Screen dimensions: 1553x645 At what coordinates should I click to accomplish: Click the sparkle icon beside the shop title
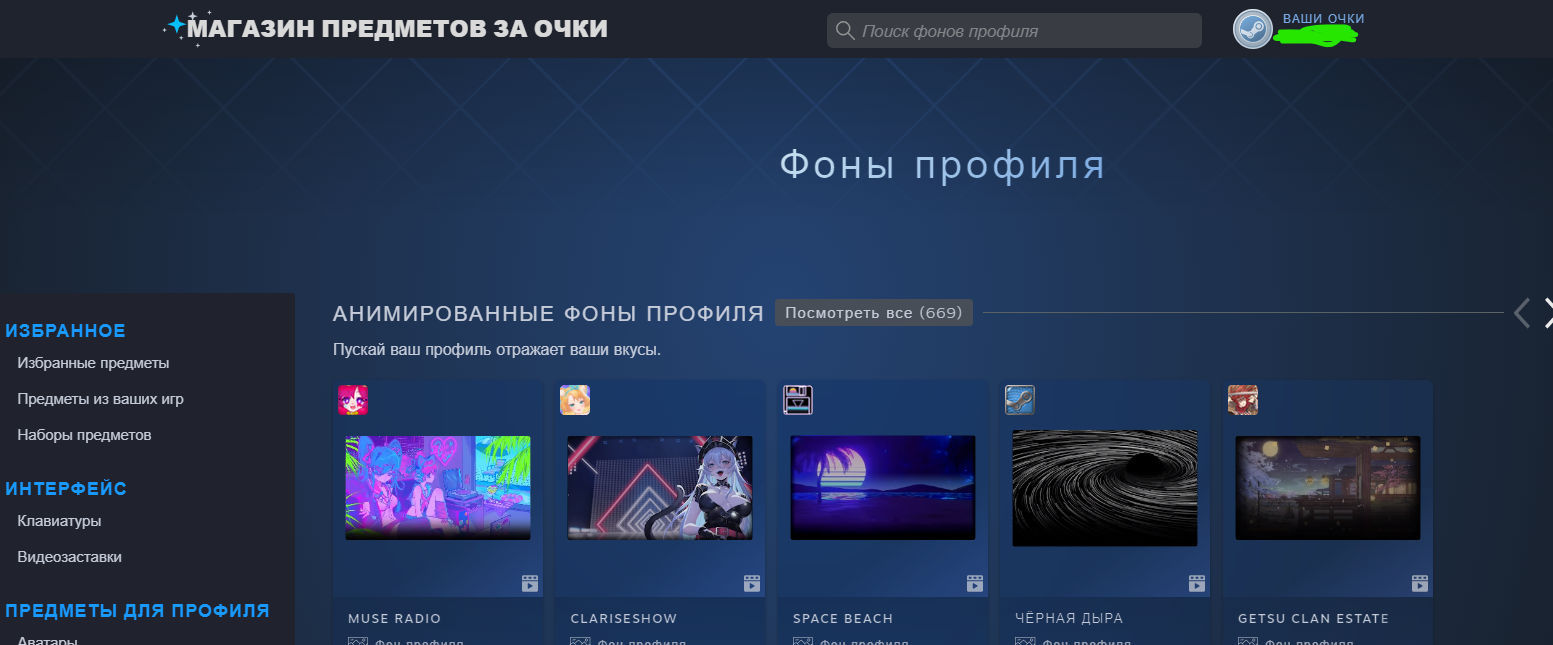(x=178, y=27)
